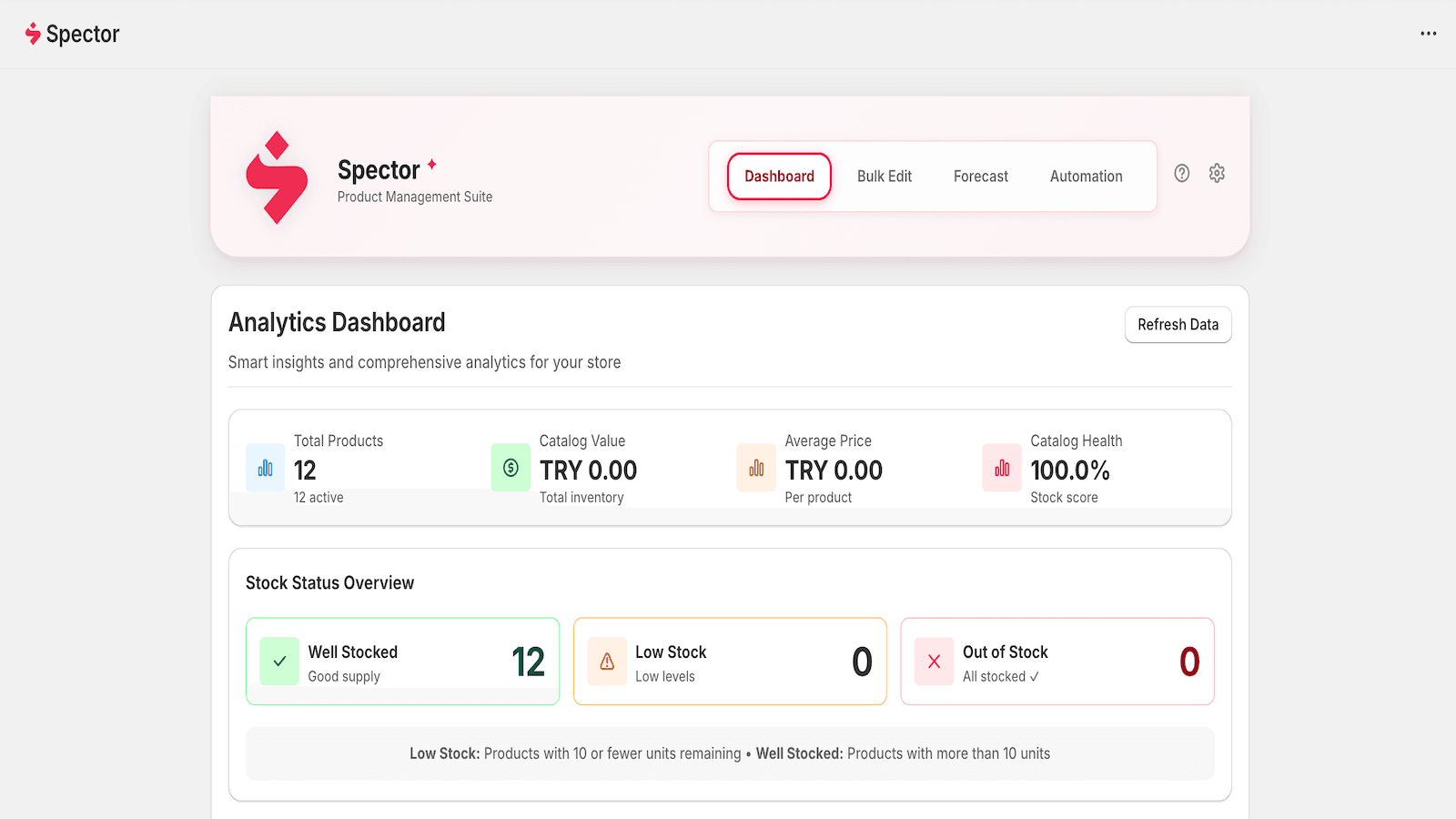Open the three-dot menu at top right
Viewport: 1456px width, 819px height.
1429,34
